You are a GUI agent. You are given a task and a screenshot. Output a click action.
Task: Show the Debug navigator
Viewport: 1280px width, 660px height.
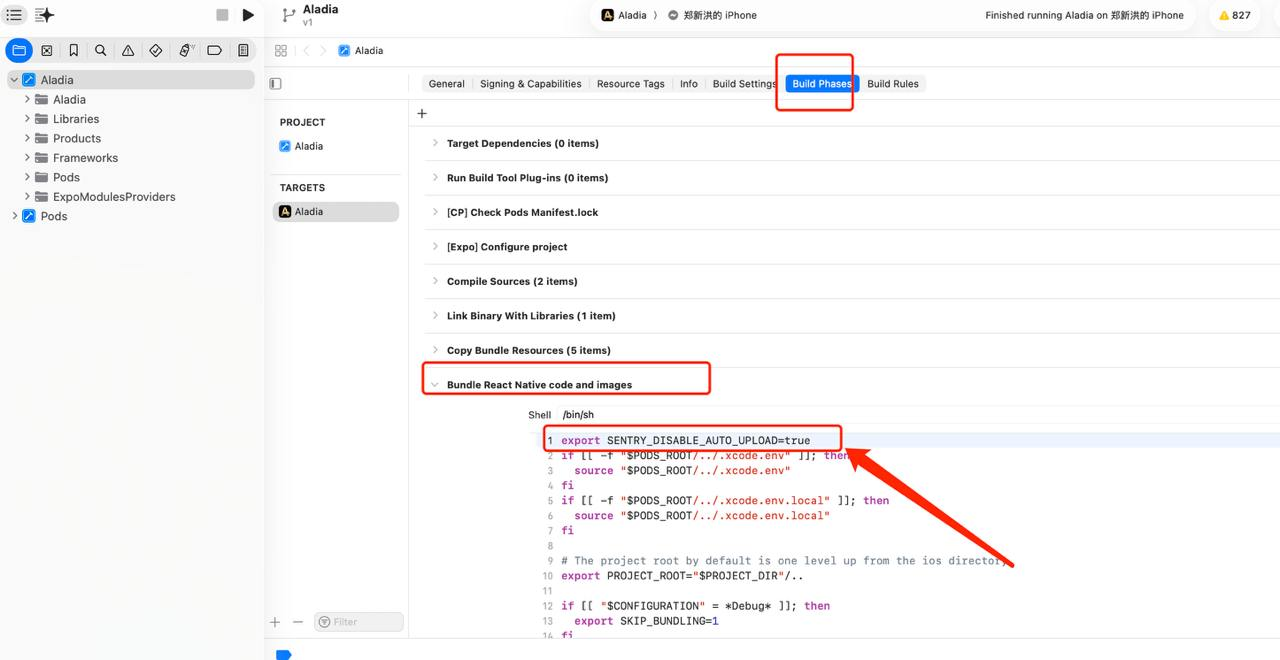point(186,50)
